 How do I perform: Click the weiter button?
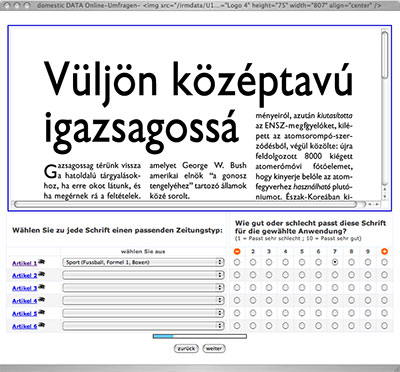[x=214, y=349]
